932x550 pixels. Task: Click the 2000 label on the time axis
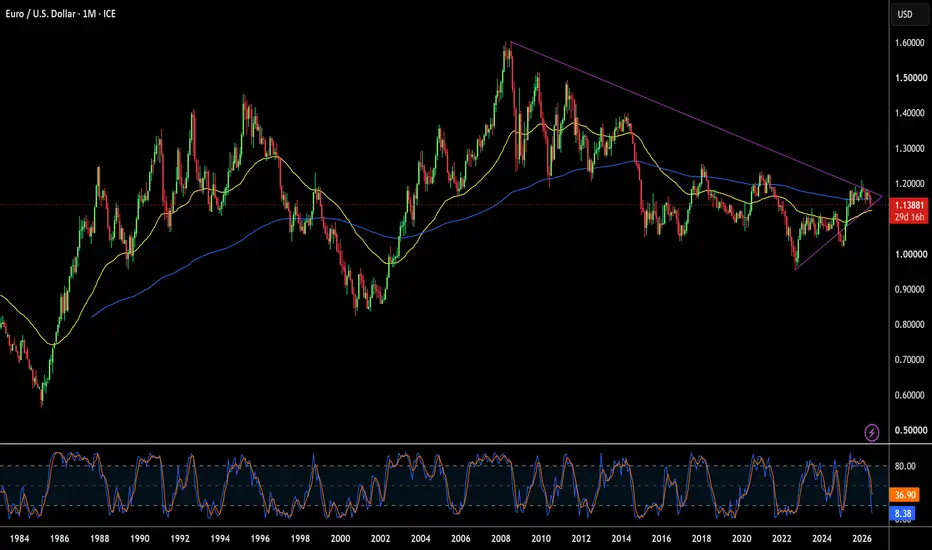point(340,539)
